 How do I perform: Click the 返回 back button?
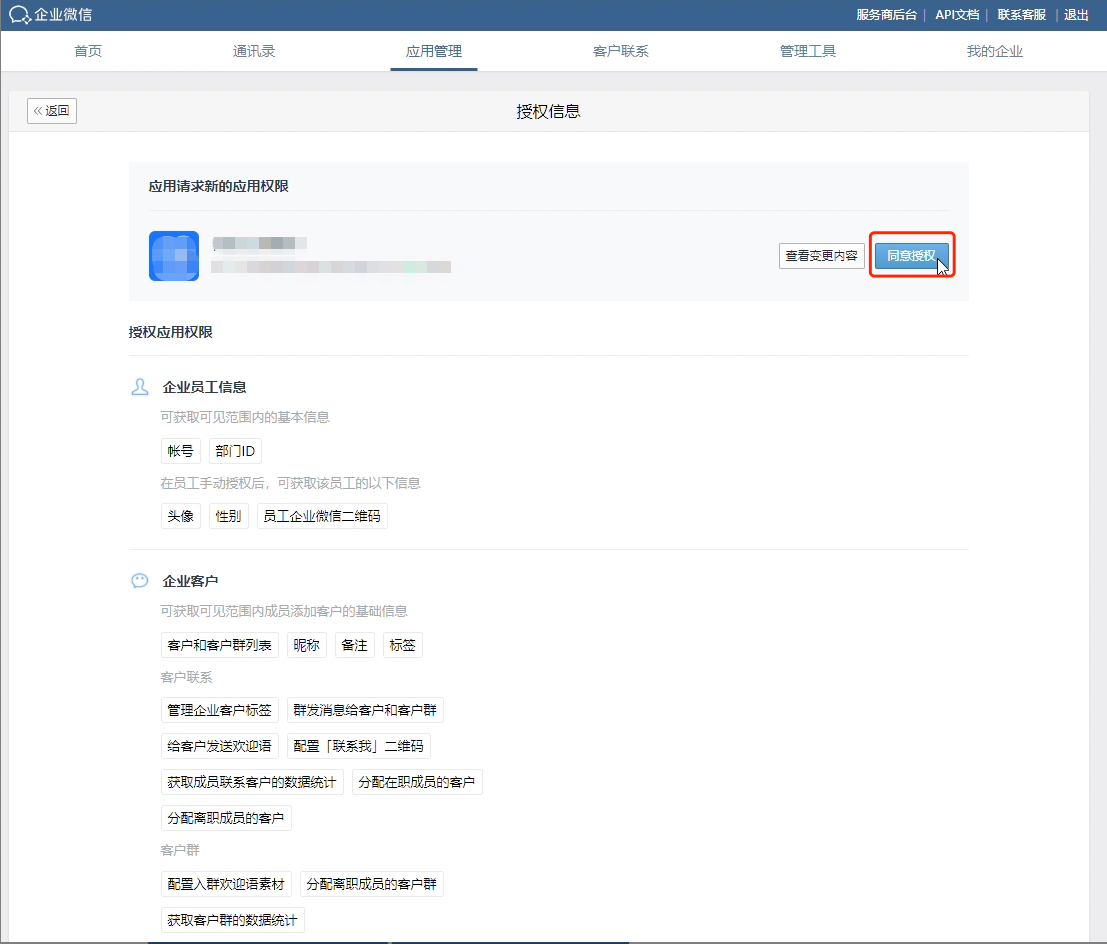52,111
